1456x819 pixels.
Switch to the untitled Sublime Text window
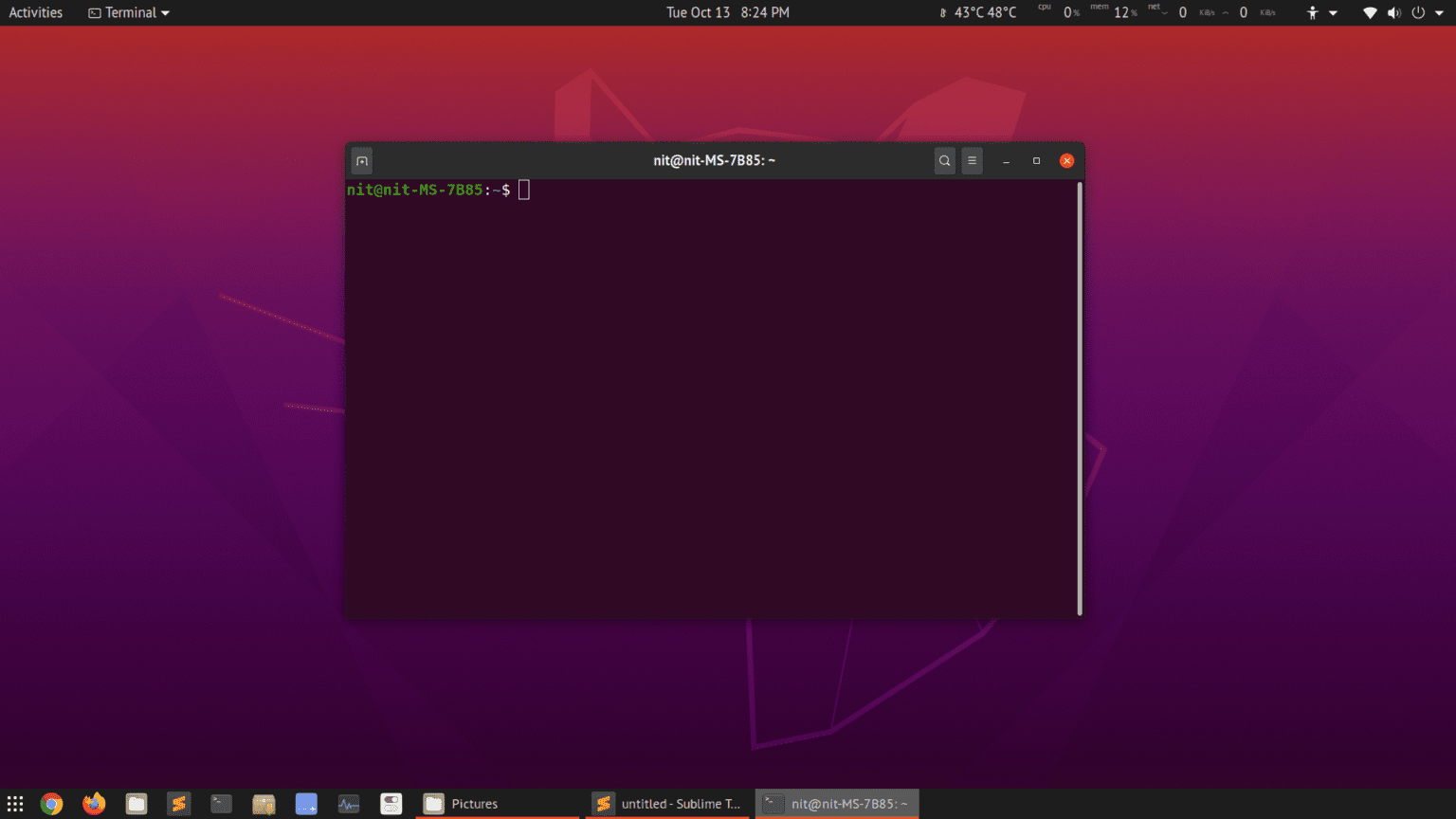(666, 803)
